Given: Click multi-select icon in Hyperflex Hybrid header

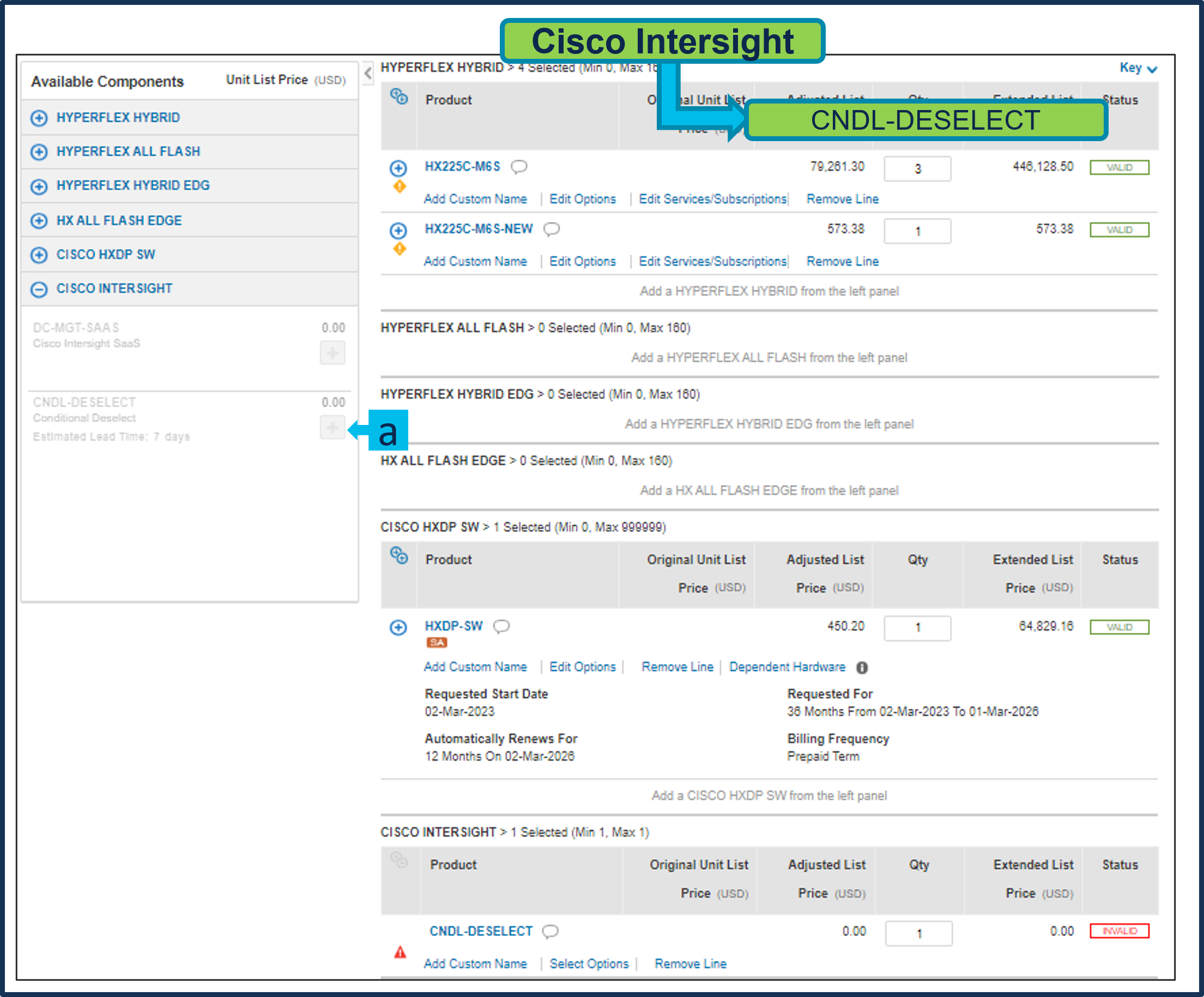Looking at the screenshot, I should coord(399,97).
